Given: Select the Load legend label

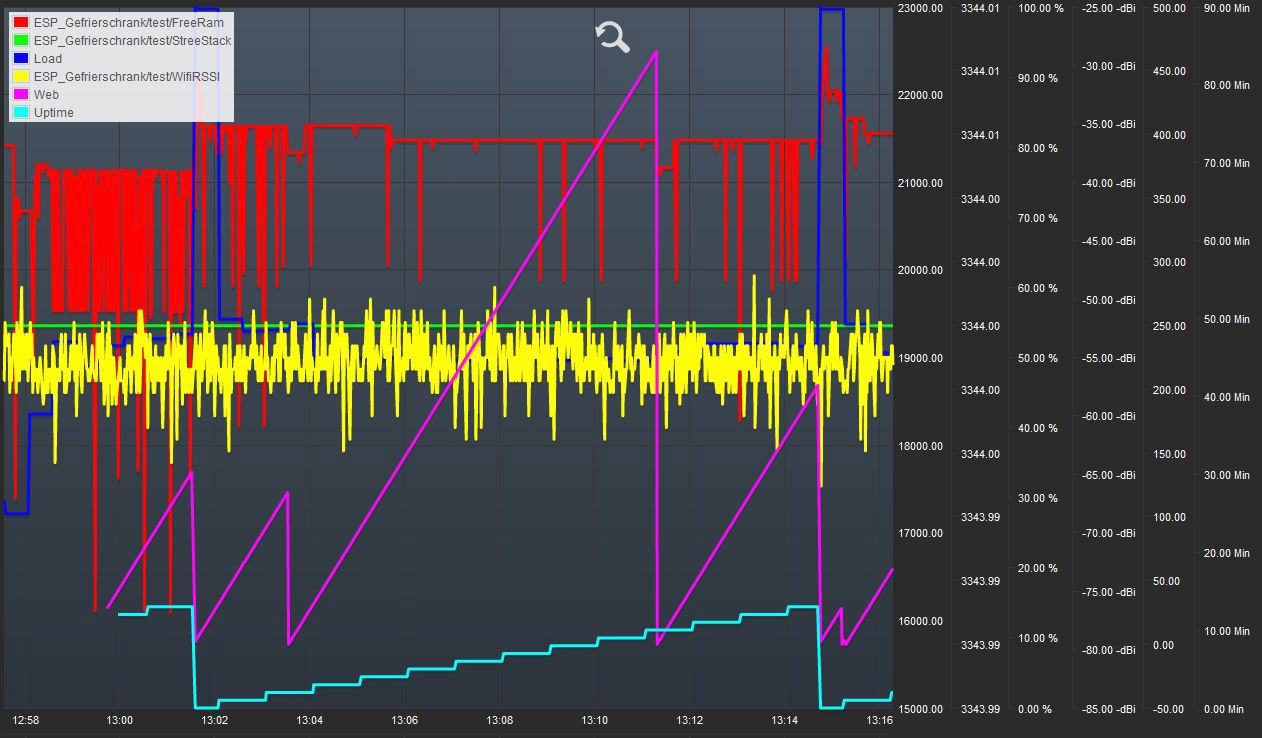Looking at the screenshot, I should point(48,58).
